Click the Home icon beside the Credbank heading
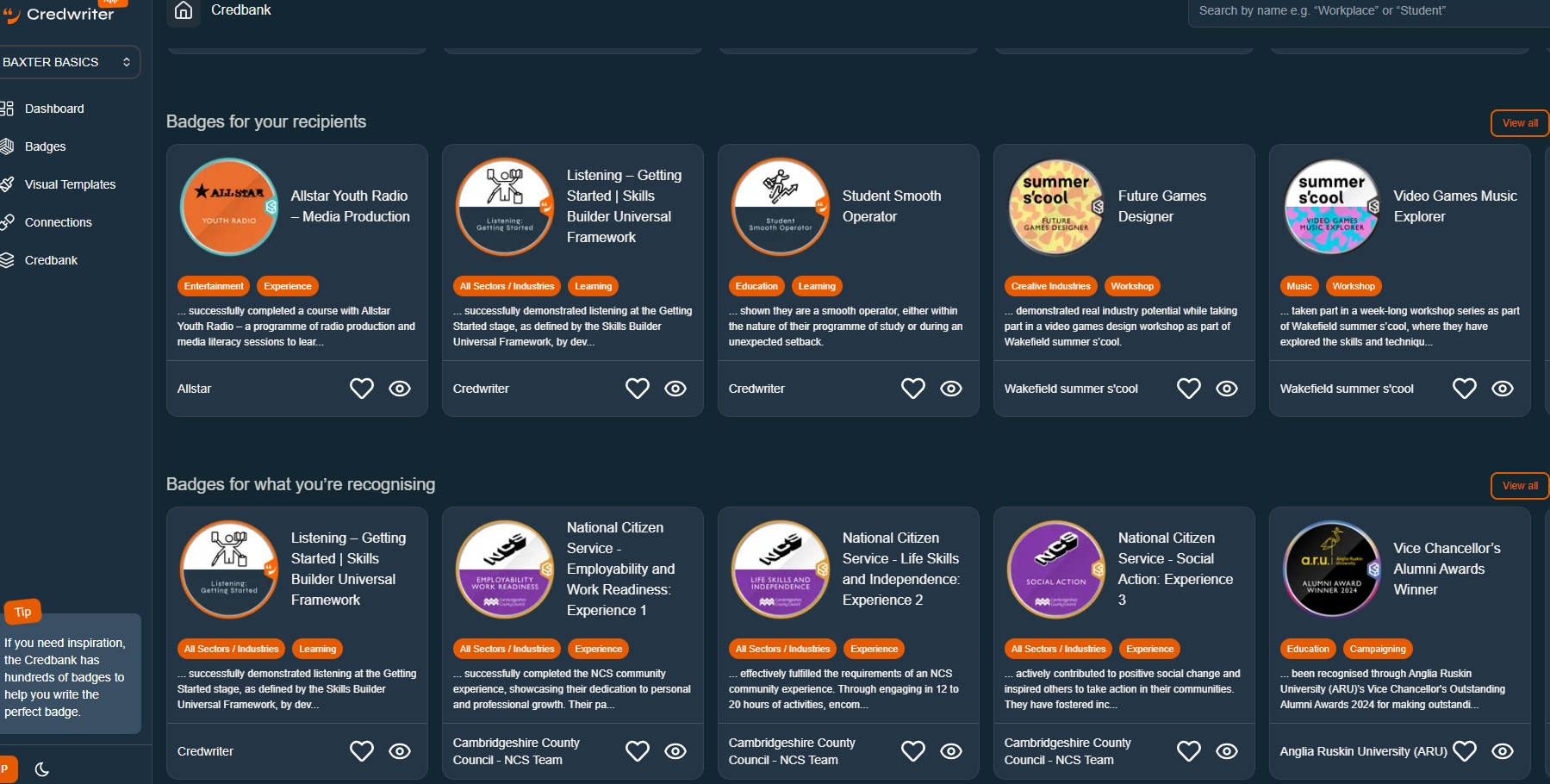Viewport: 1550px width, 784px height. click(x=183, y=12)
